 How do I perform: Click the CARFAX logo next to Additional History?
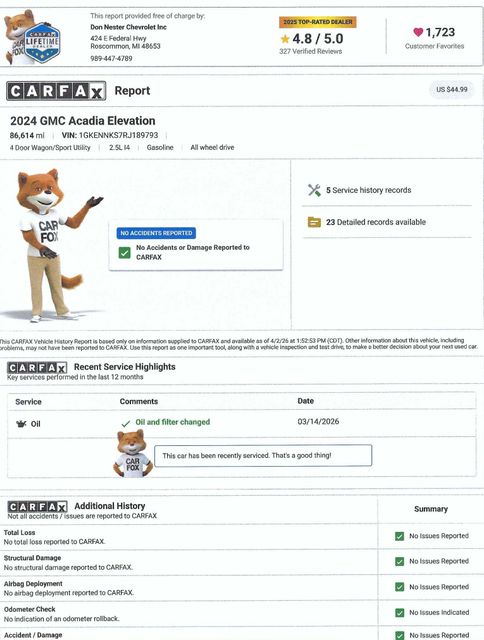[x=38, y=507]
